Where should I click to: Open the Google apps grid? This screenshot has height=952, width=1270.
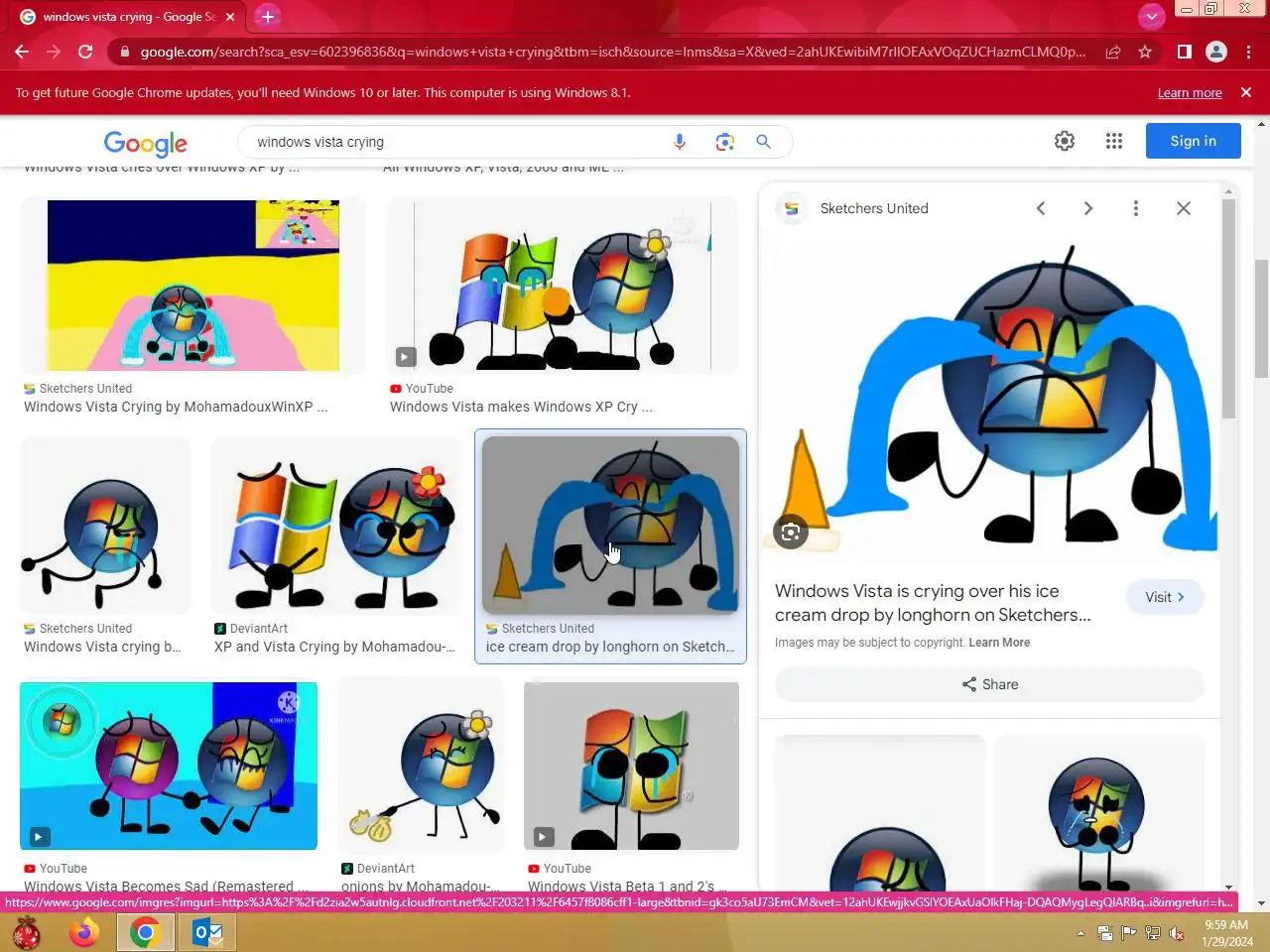pyautogui.click(x=1114, y=141)
